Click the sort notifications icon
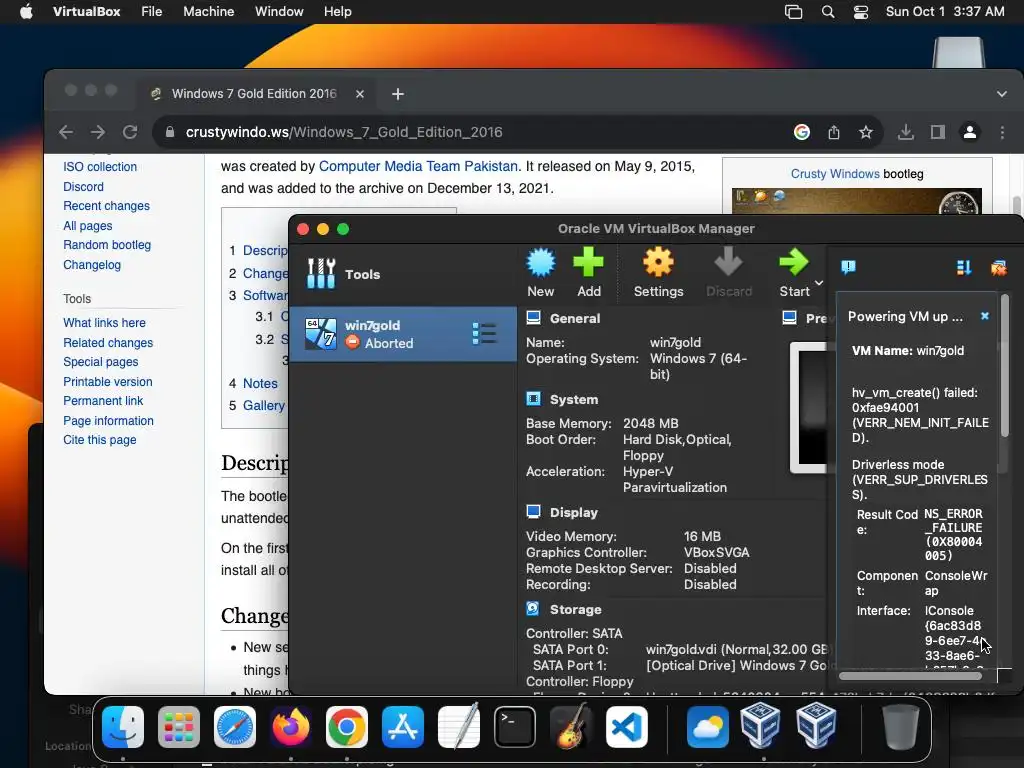 964,267
